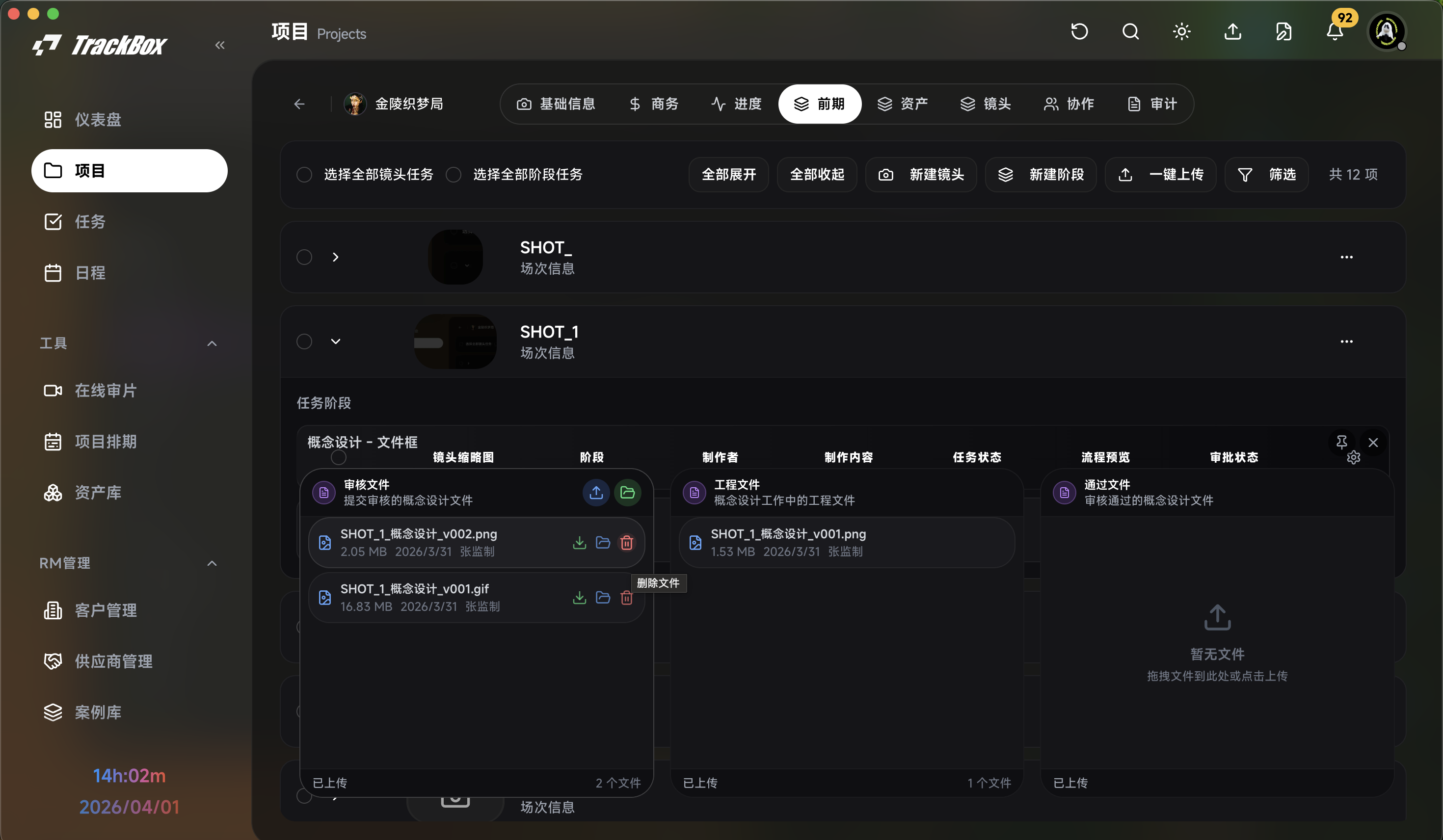Switch to 镜头 tab

[986, 104]
